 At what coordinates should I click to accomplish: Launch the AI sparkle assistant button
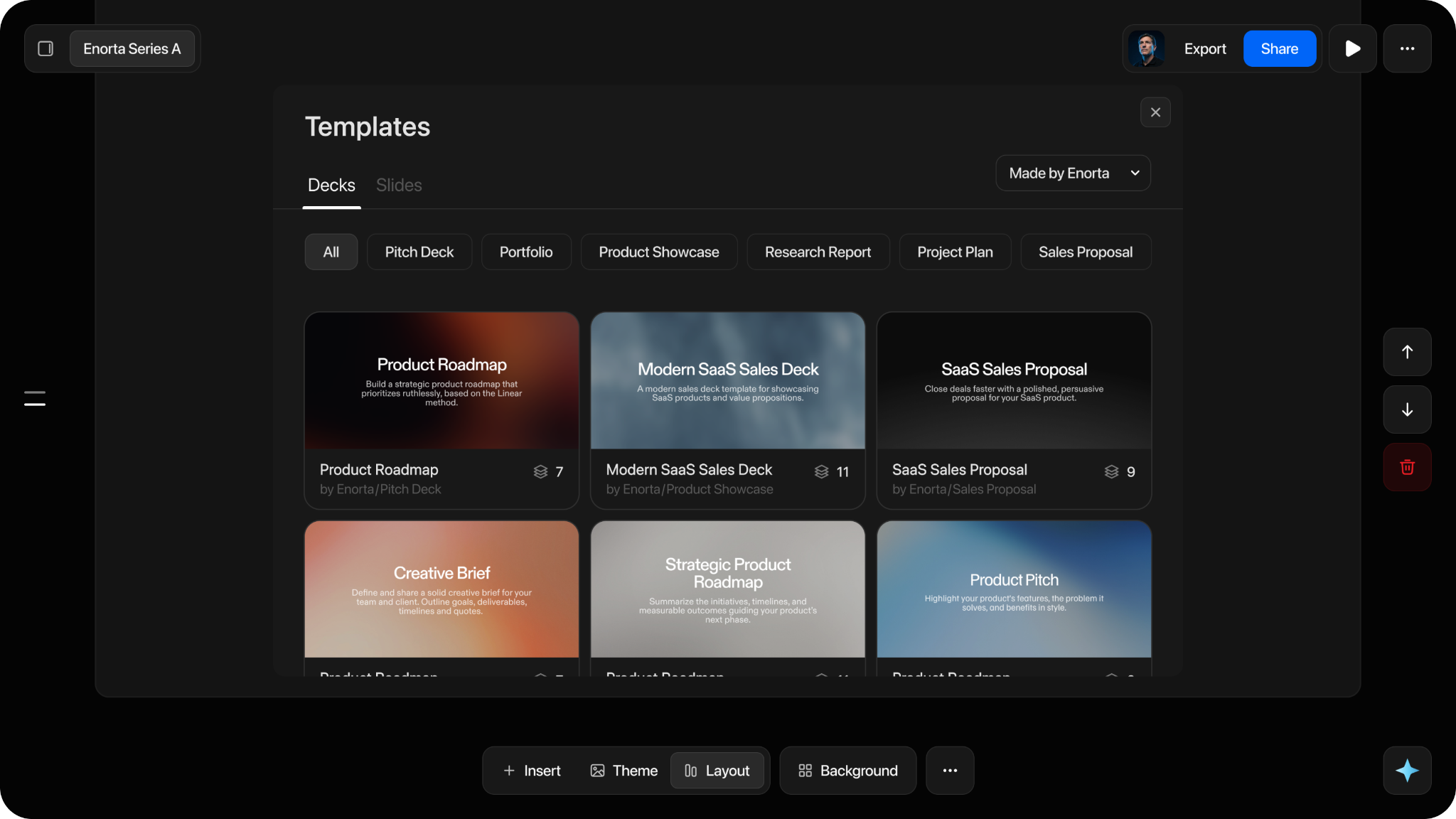point(1407,771)
